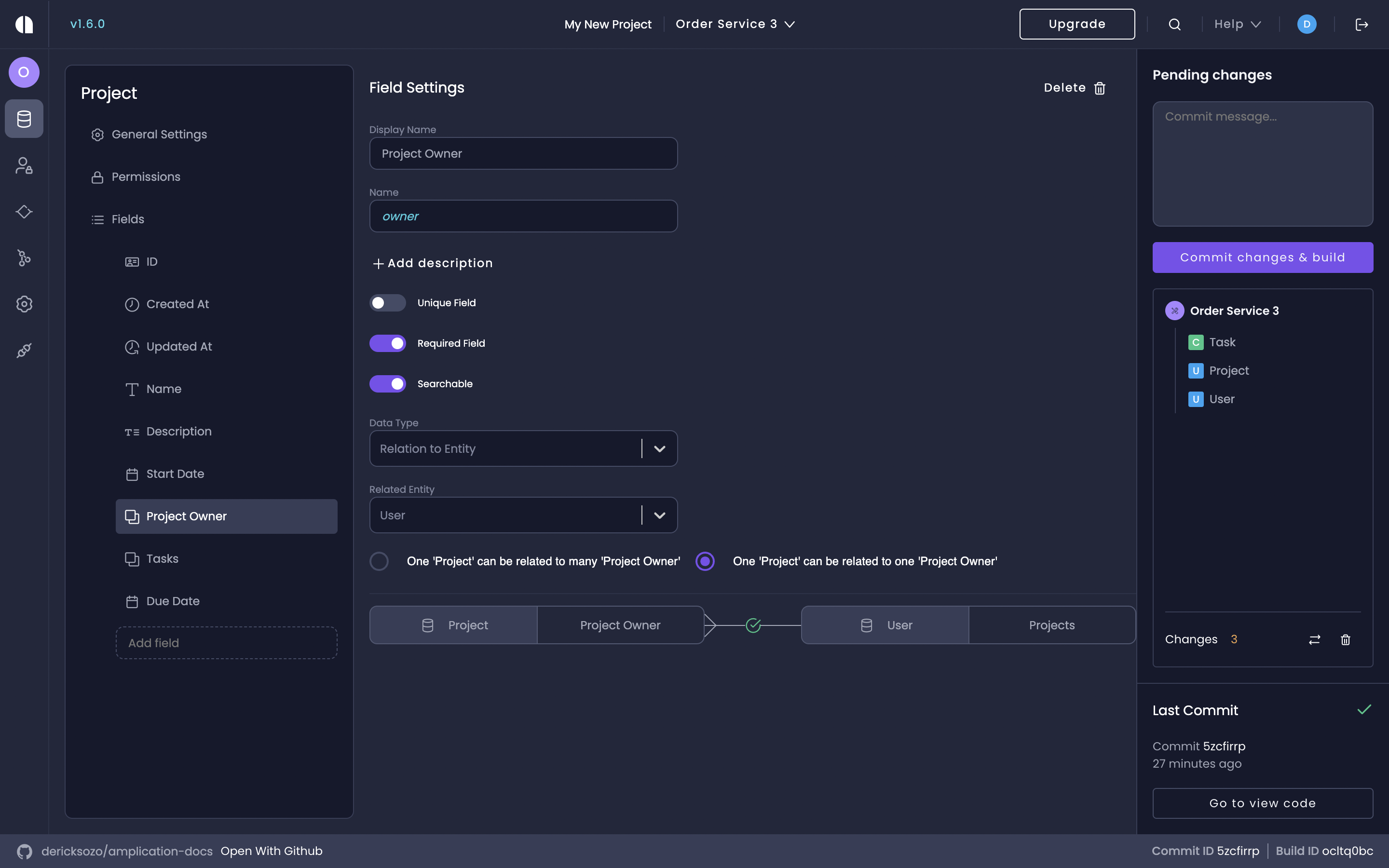Click Commit changes & build button
Viewport: 1389px width, 868px height.
click(x=1262, y=257)
